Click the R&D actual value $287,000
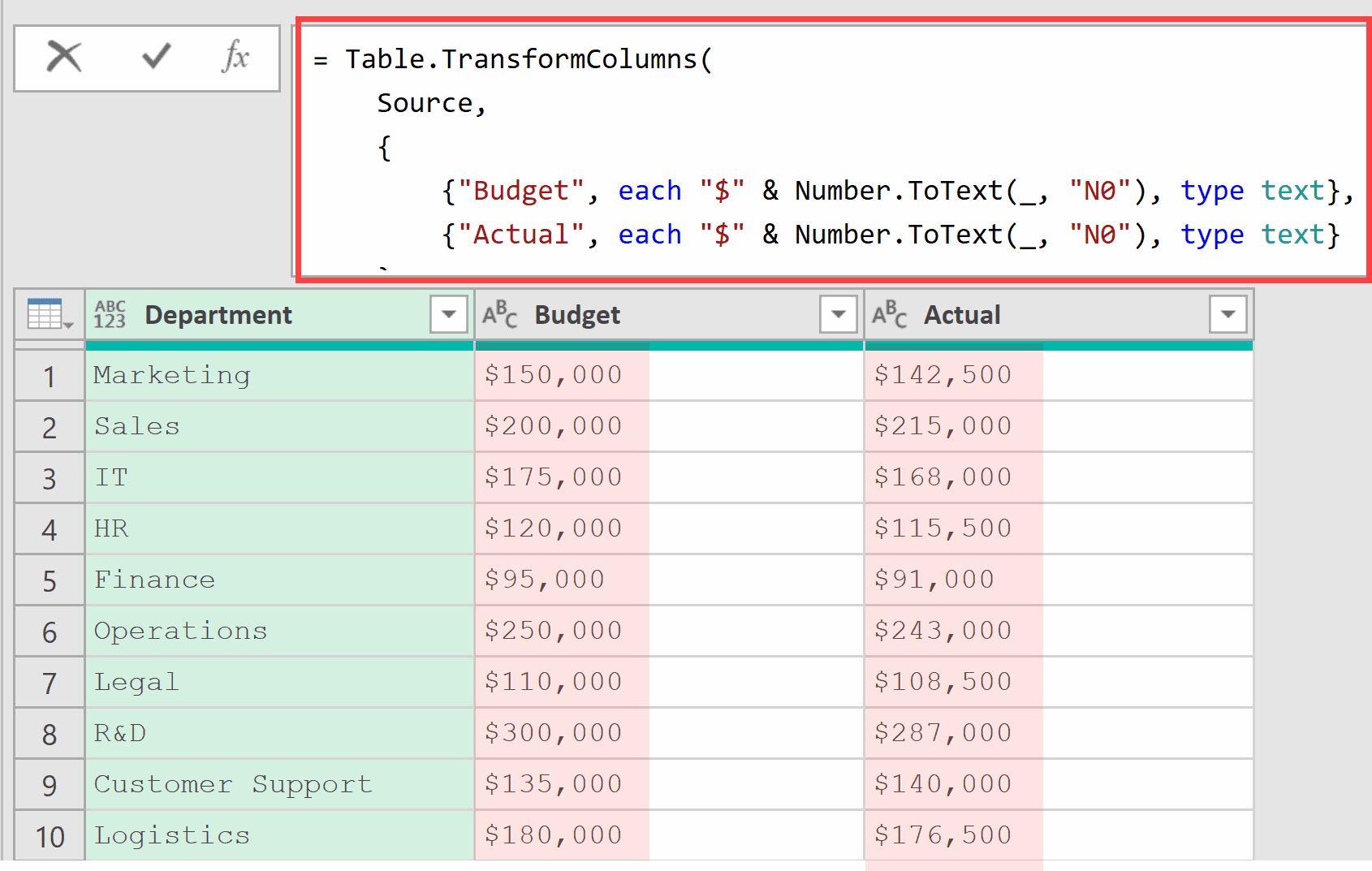Image resolution: width=1372 pixels, height=871 pixels. coord(943,733)
